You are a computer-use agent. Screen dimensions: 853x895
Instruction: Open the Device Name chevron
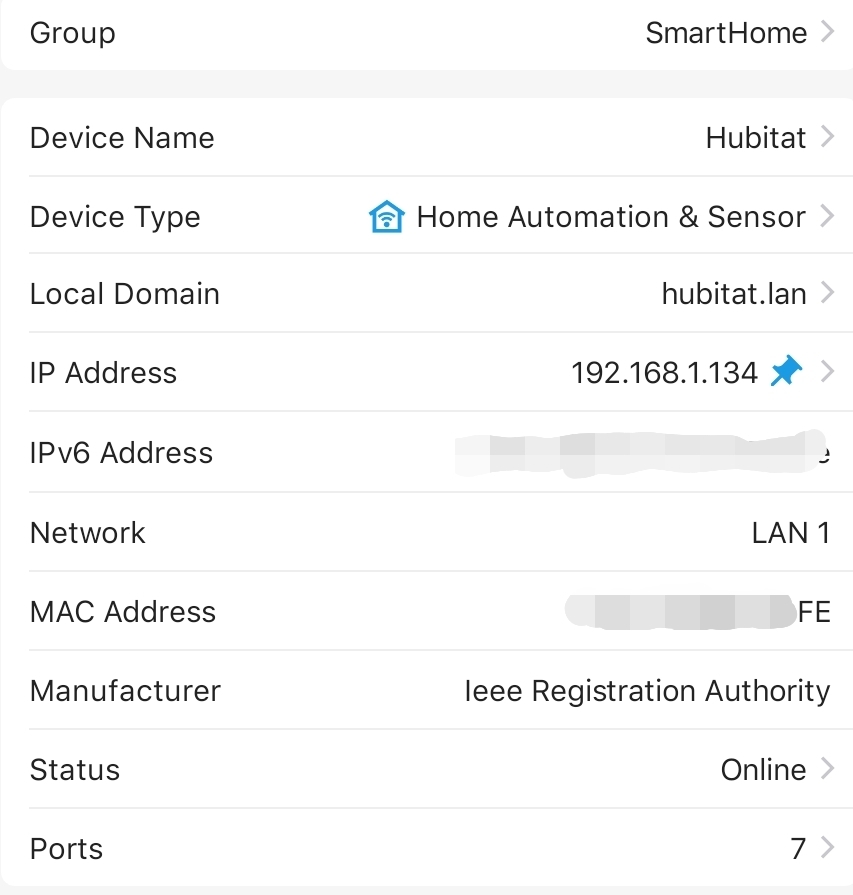[827, 136]
